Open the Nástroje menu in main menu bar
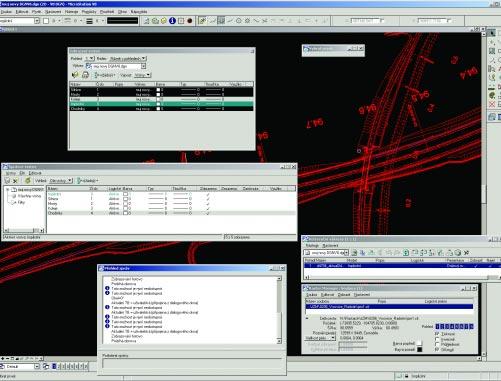 coord(71,12)
